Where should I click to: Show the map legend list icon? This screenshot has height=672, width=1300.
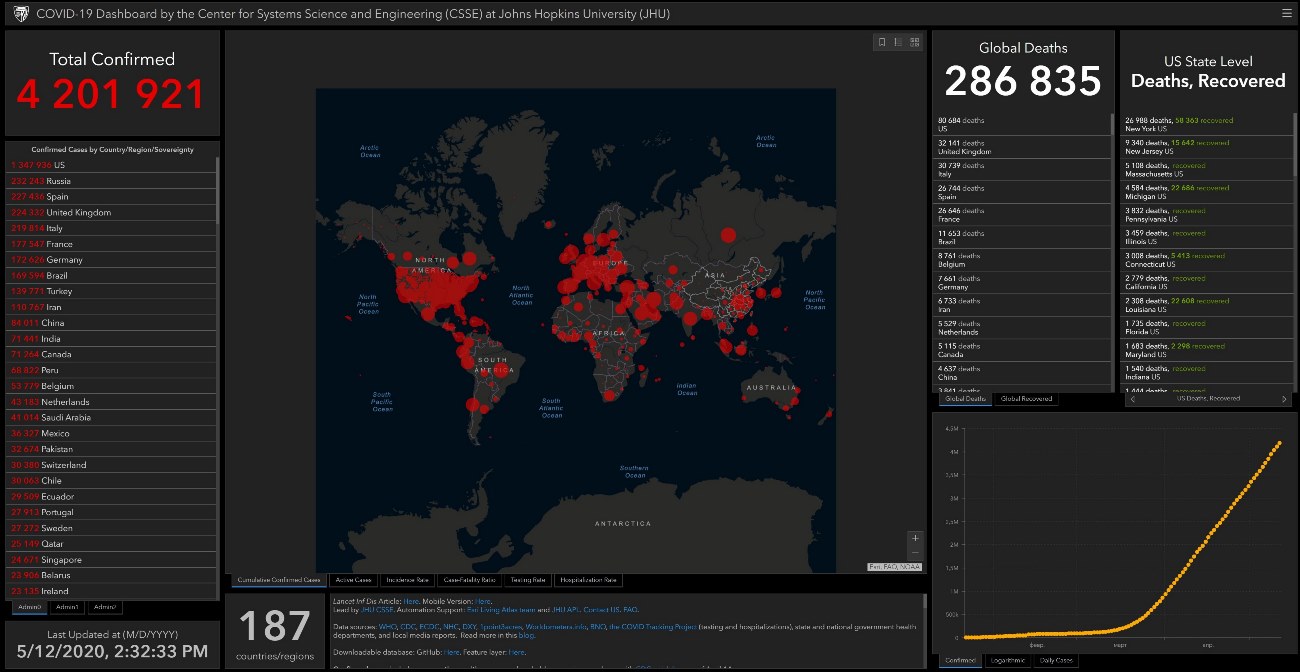coord(898,42)
